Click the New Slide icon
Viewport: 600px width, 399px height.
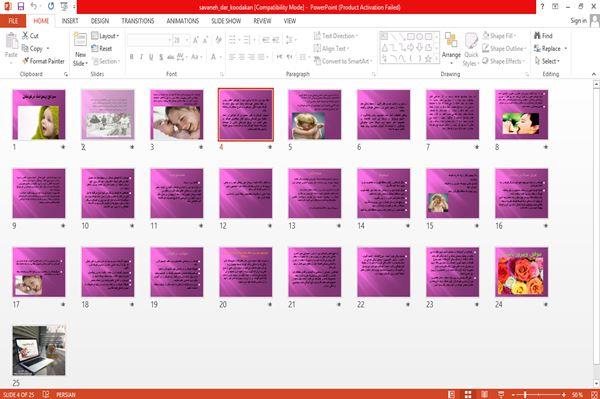(x=80, y=40)
